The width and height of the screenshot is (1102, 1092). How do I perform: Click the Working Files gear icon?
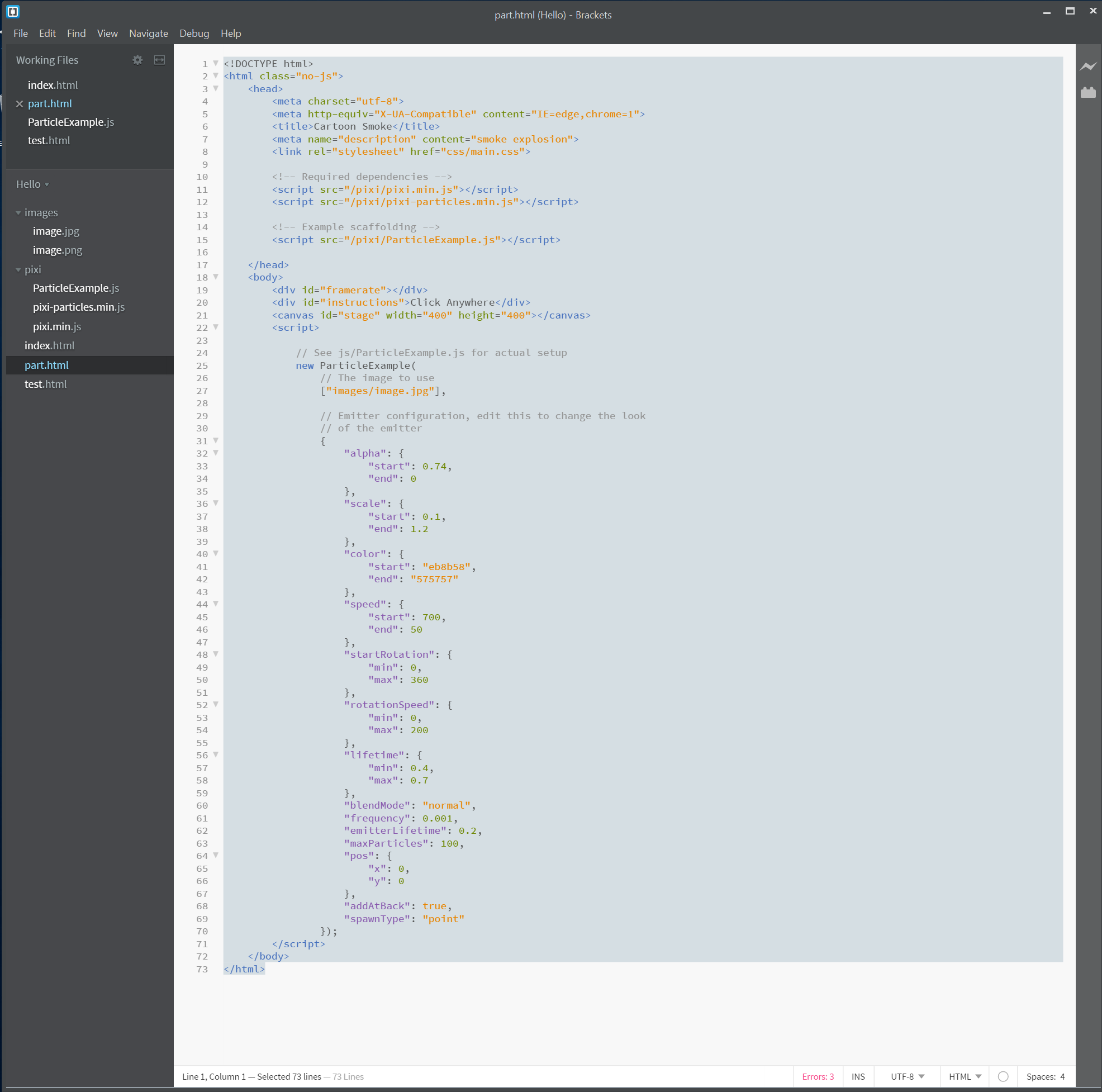click(137, 60)
